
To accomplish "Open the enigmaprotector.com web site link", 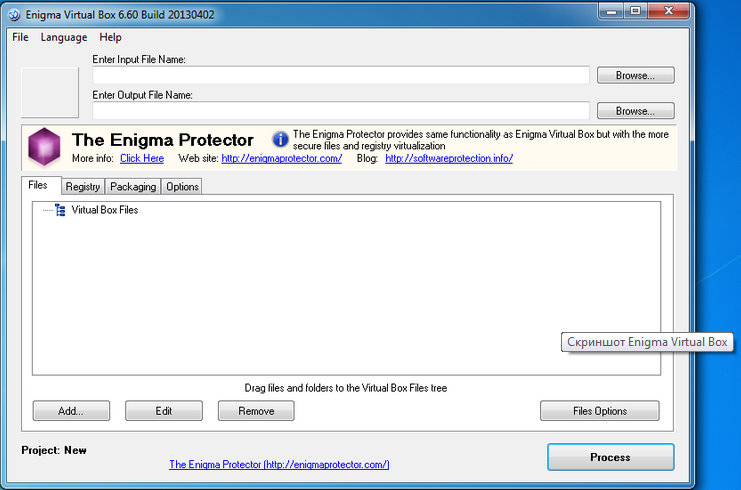I will [282, 158].
